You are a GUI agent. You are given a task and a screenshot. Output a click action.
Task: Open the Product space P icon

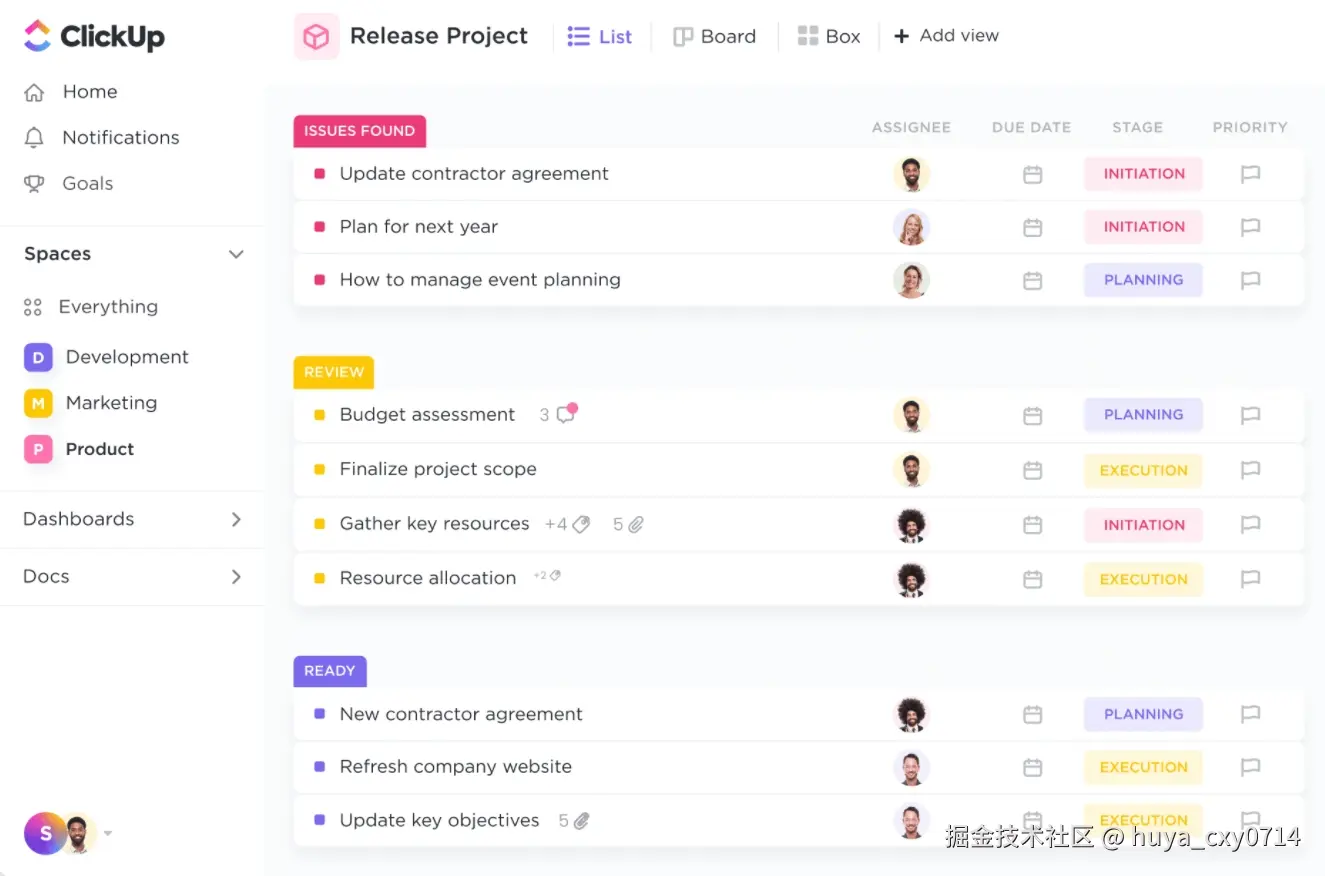point(38,449)
